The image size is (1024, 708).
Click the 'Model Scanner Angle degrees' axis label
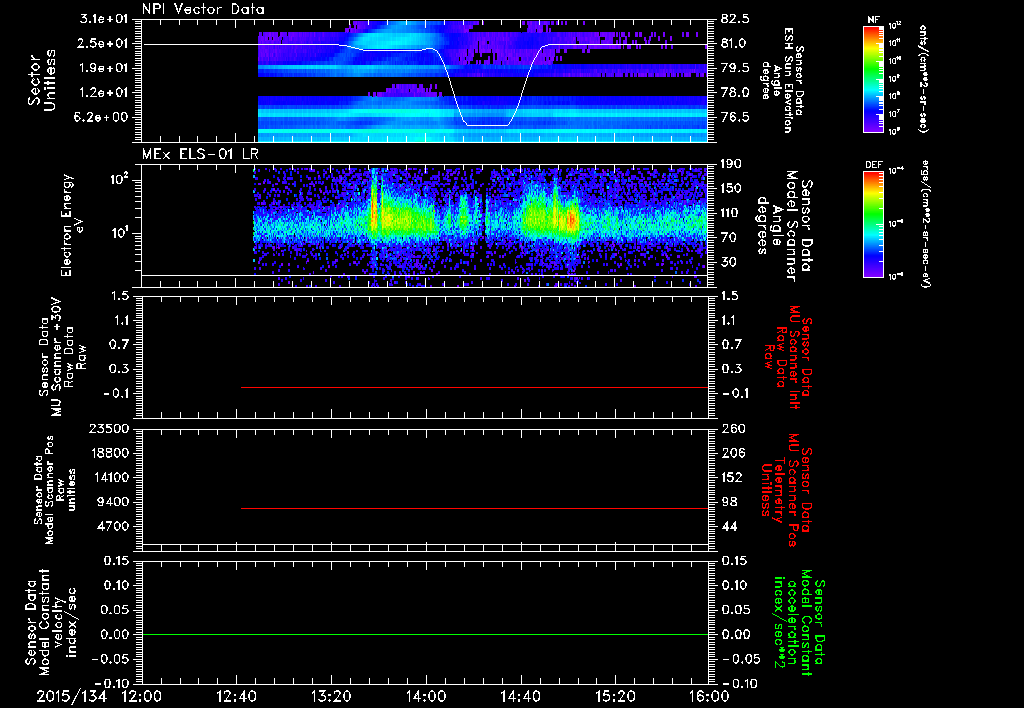(784, 226)
